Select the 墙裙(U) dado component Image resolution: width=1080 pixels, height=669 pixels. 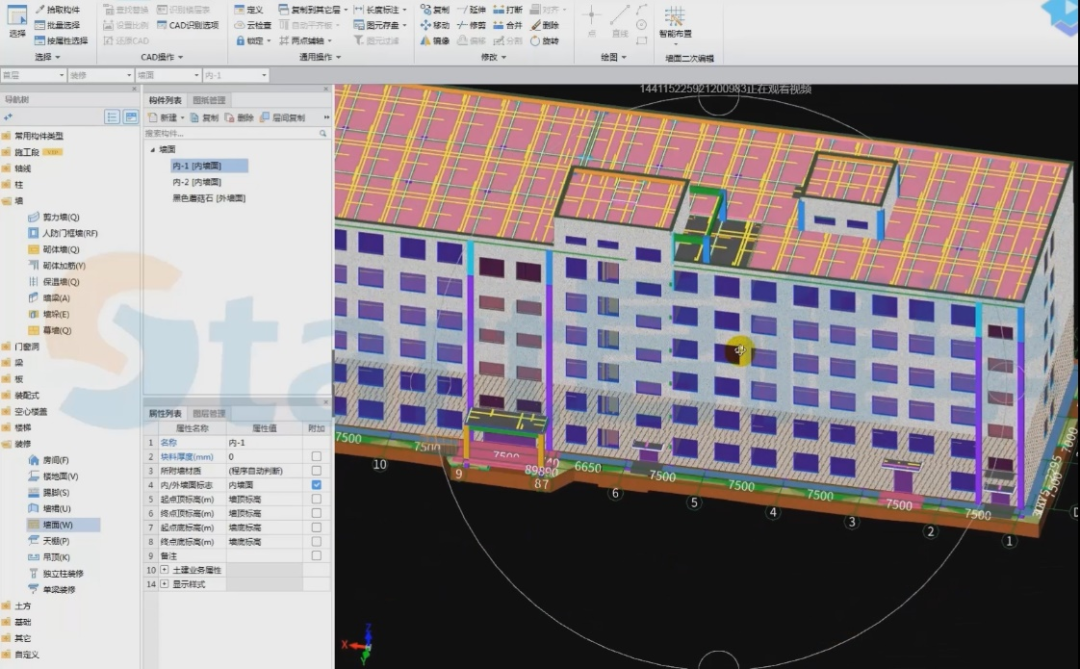point(48,508)
